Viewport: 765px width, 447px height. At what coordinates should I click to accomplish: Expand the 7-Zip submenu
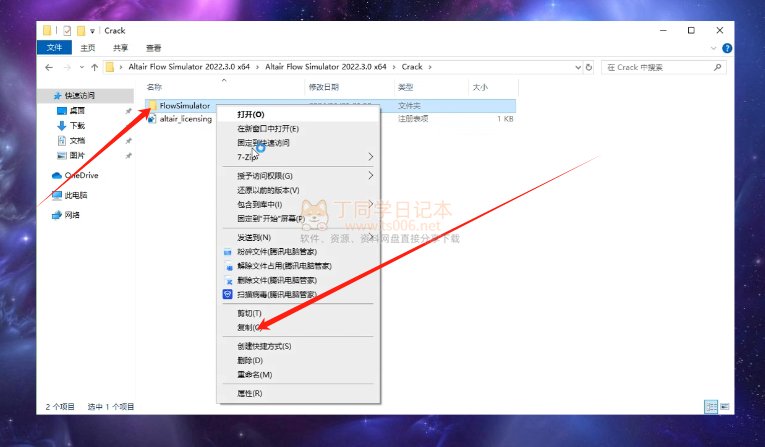(298, 157)
